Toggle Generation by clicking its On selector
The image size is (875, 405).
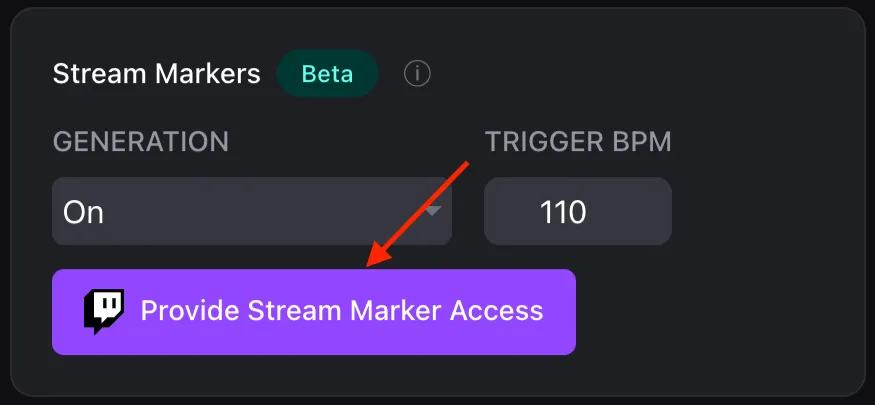[252, 211]
